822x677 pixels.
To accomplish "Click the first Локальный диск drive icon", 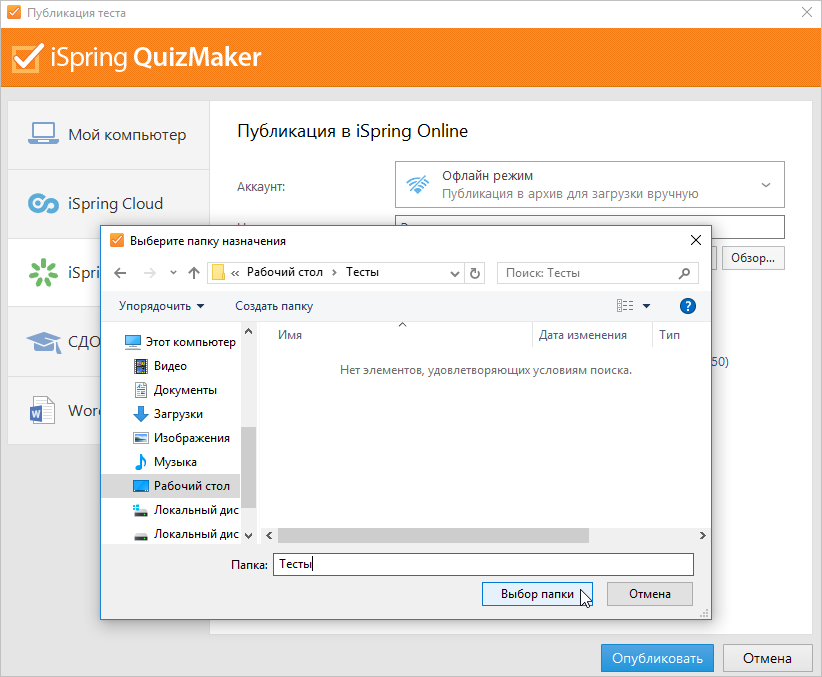I will tap(140, 510).
